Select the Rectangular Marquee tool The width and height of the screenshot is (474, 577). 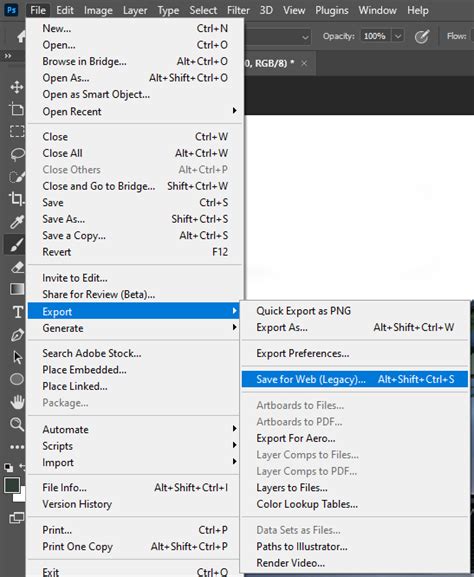pos(17,131)
